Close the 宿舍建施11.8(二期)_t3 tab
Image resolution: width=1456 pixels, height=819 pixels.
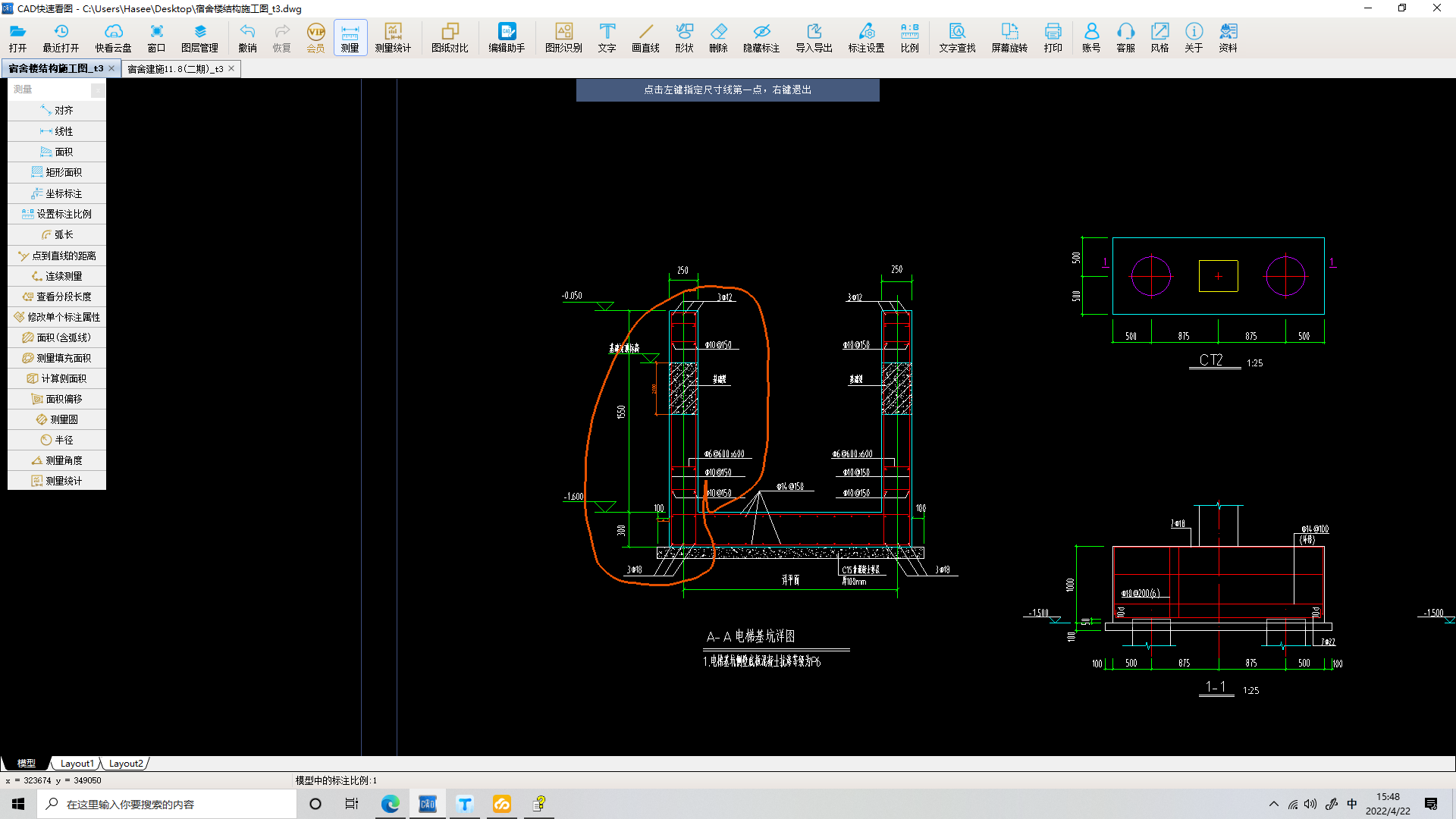[x=231, y=68]
